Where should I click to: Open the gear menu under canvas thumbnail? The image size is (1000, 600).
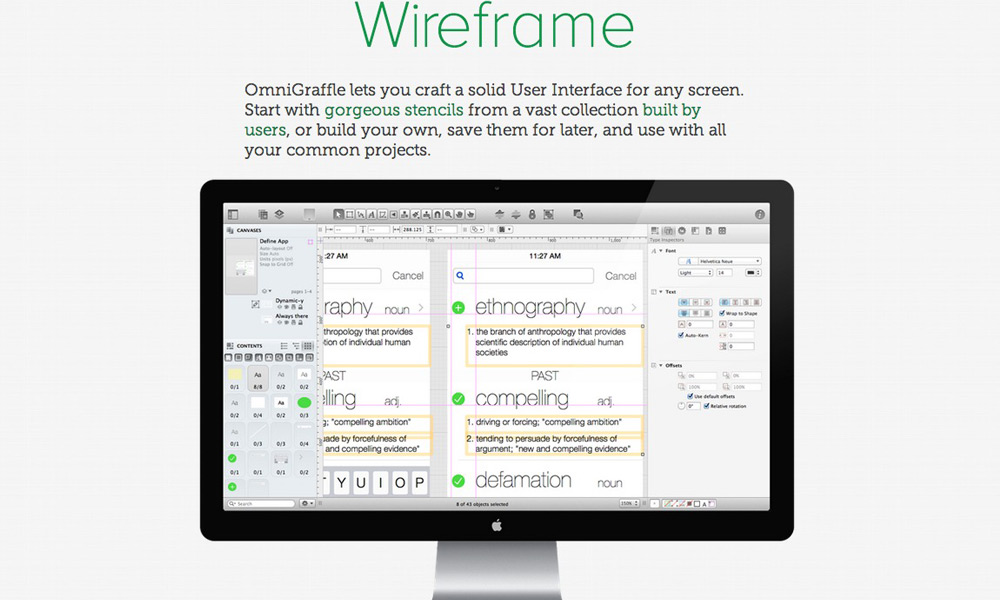(267, 291)
